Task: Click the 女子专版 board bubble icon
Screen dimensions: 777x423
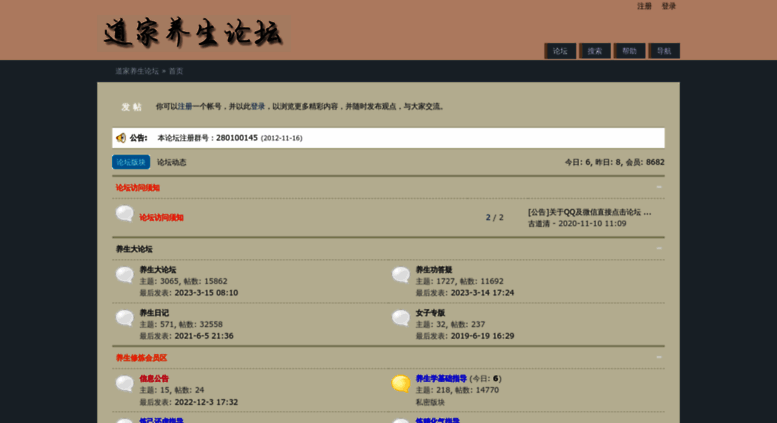Action: pos(400,318)
